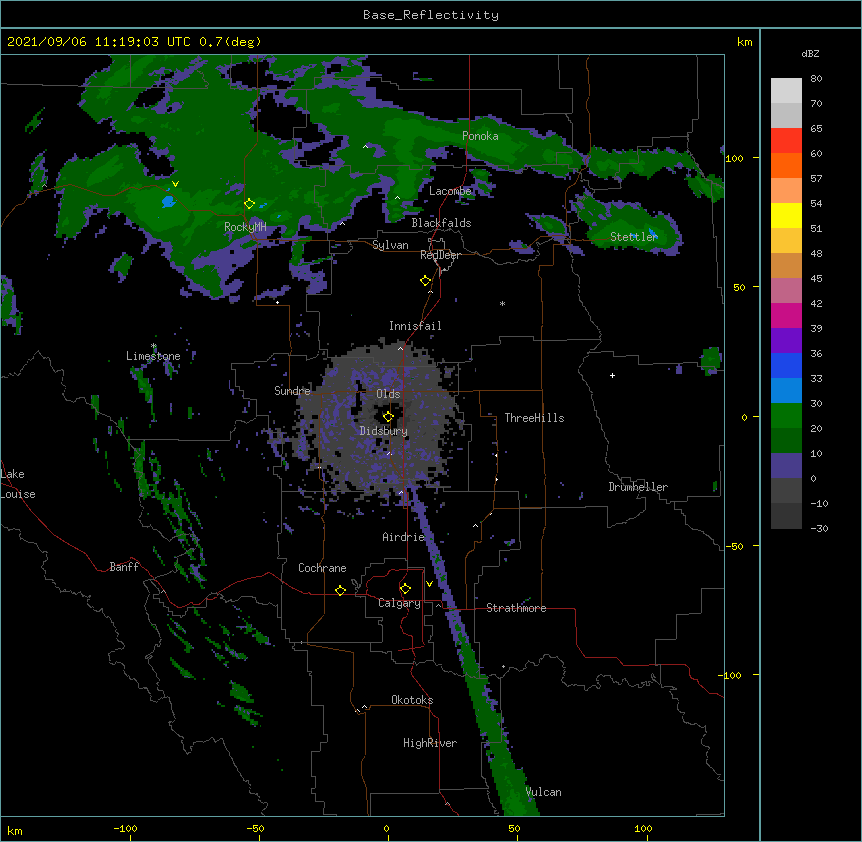Select the bright green 30-20 legend swatch
The width and height of the screenshot is (862, 842).
pos(786,416)
